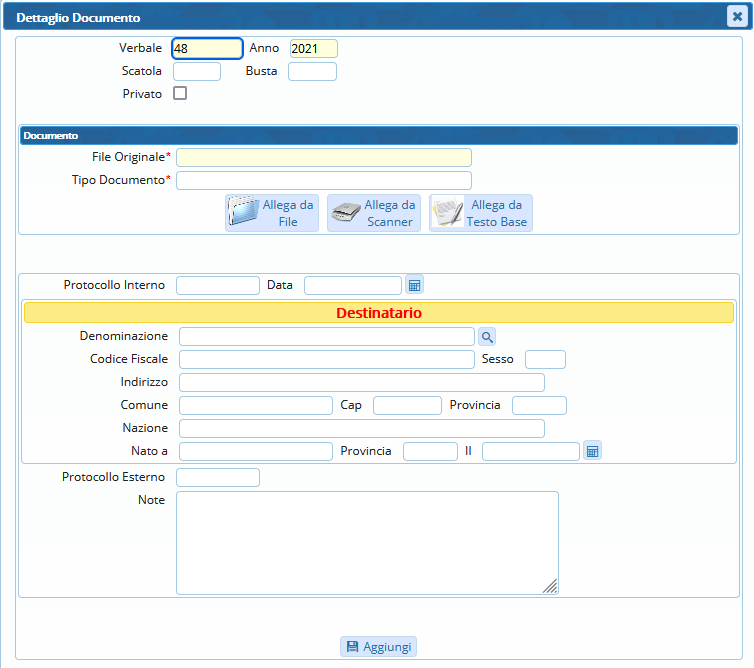754x668 pixels.
Task: Grab the Note textarea resize handle
Action: tap(551, 587)
